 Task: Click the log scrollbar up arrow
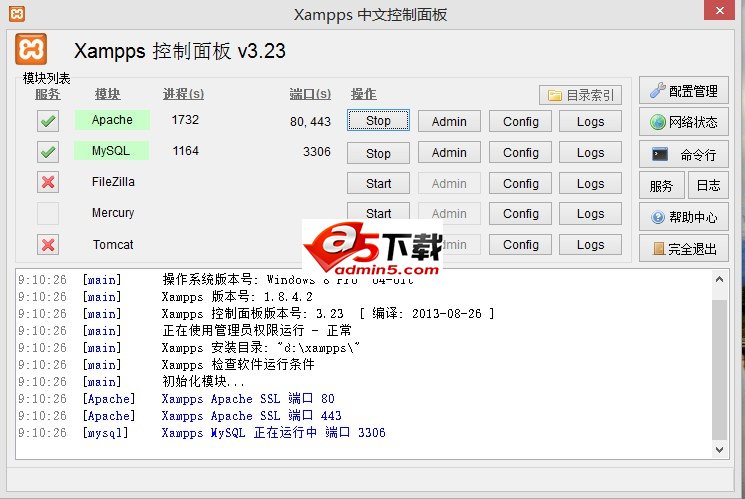tap(719, 279)
